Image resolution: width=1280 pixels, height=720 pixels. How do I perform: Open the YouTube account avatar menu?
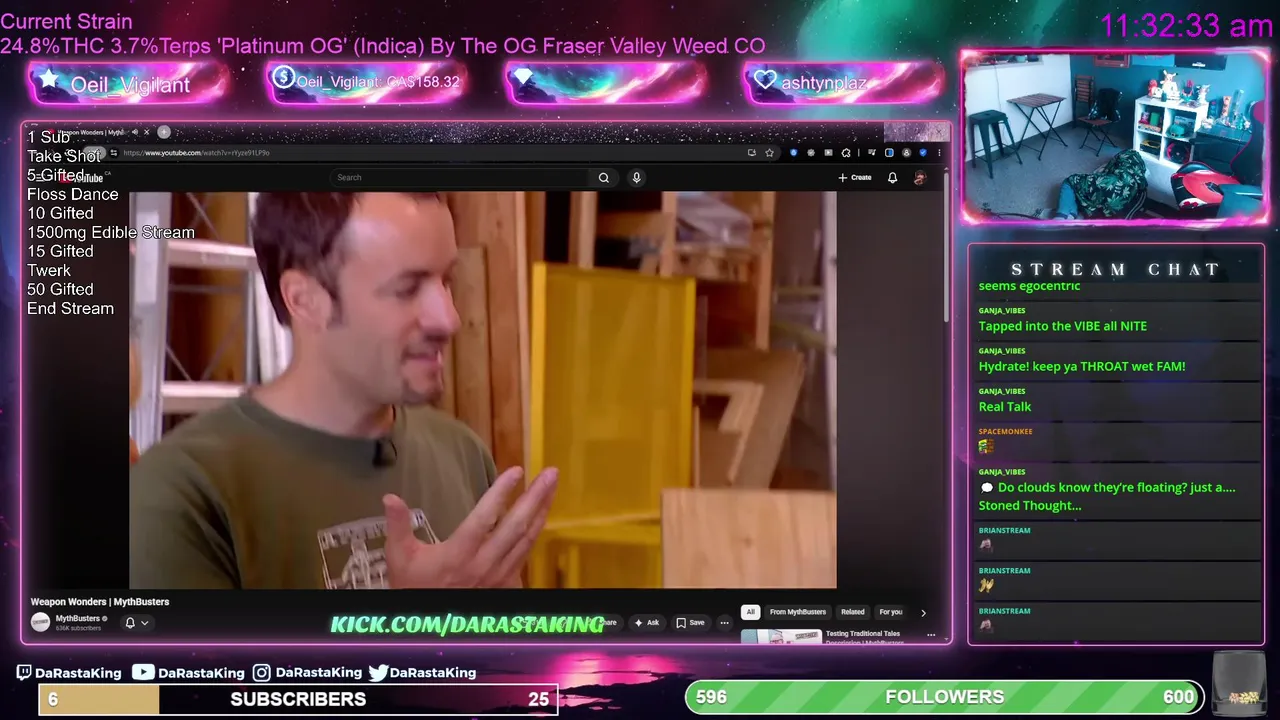(x=920, y=178)
